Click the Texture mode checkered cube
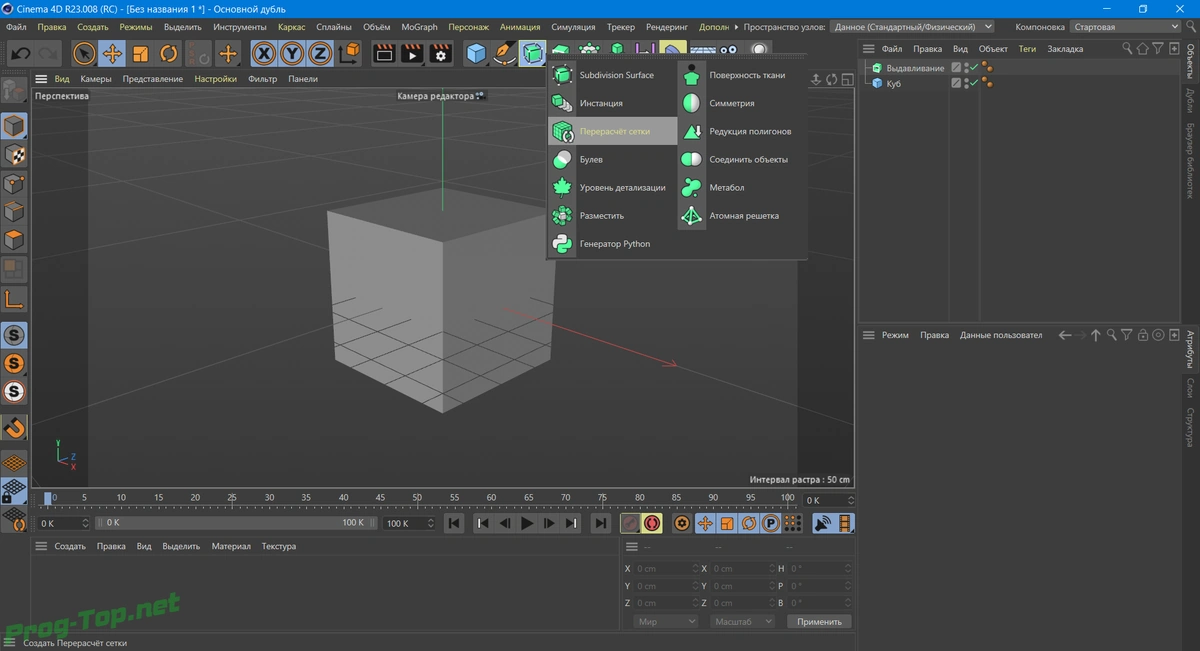1200x651 pixels. (x=14, y=155)
